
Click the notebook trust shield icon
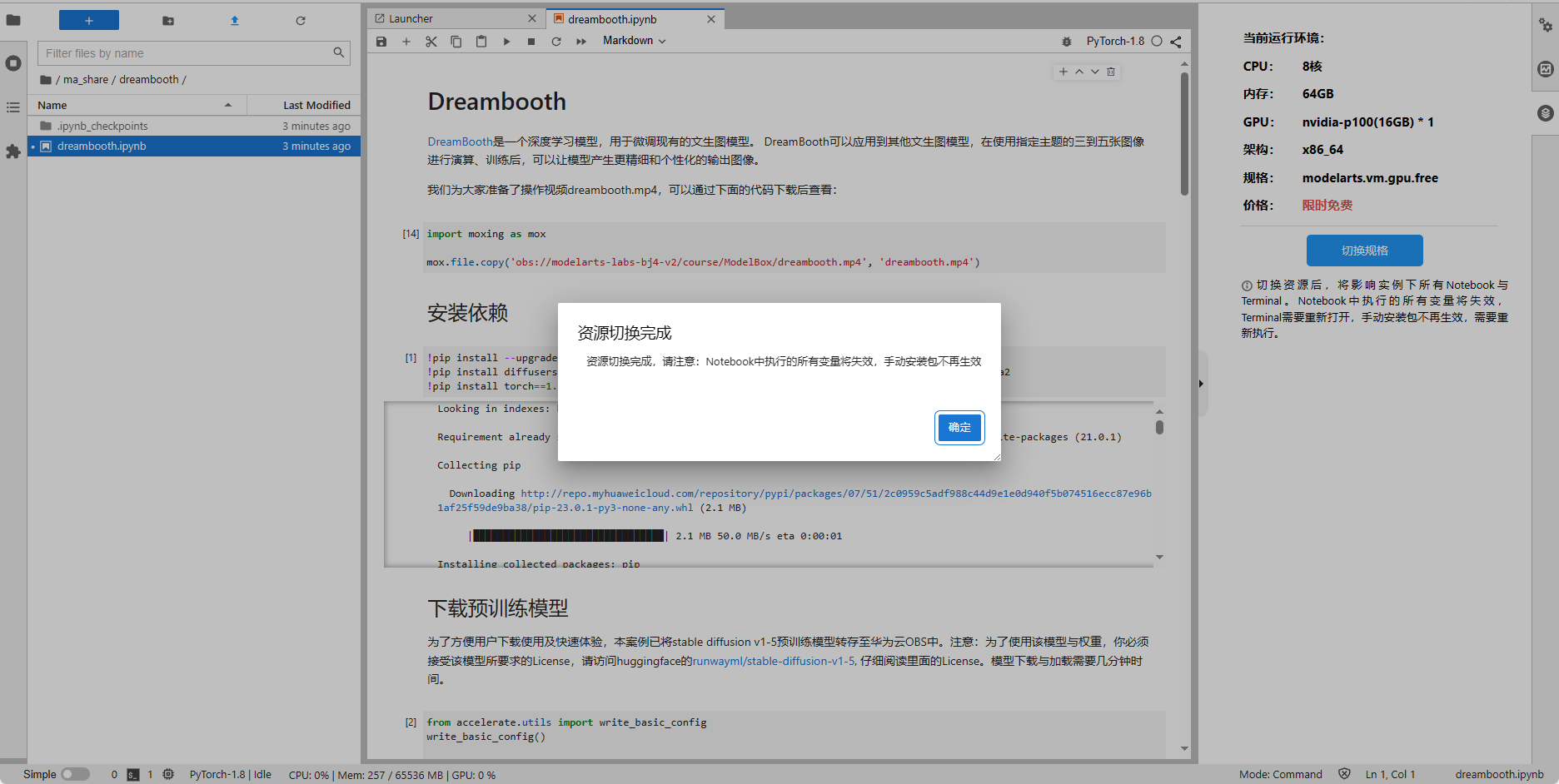click(1344, 774)
